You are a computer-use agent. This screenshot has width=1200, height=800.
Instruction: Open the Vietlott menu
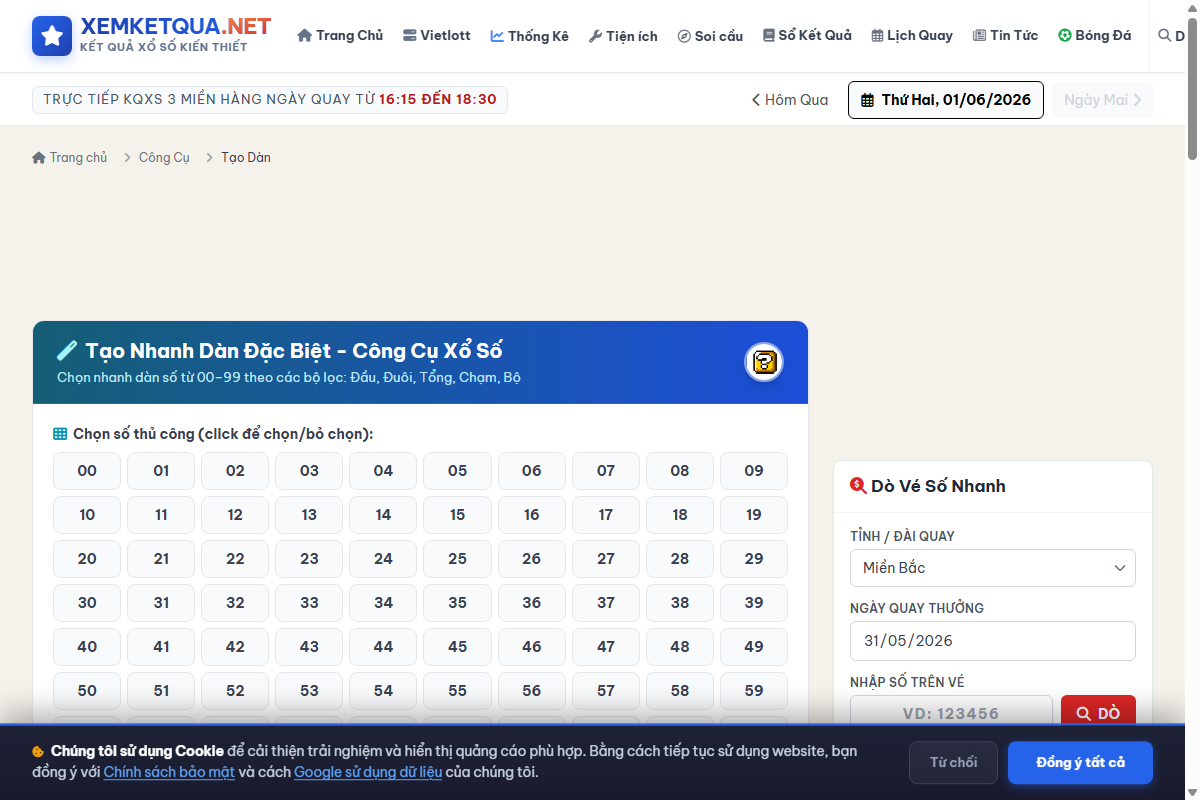(x=437, y=36)
